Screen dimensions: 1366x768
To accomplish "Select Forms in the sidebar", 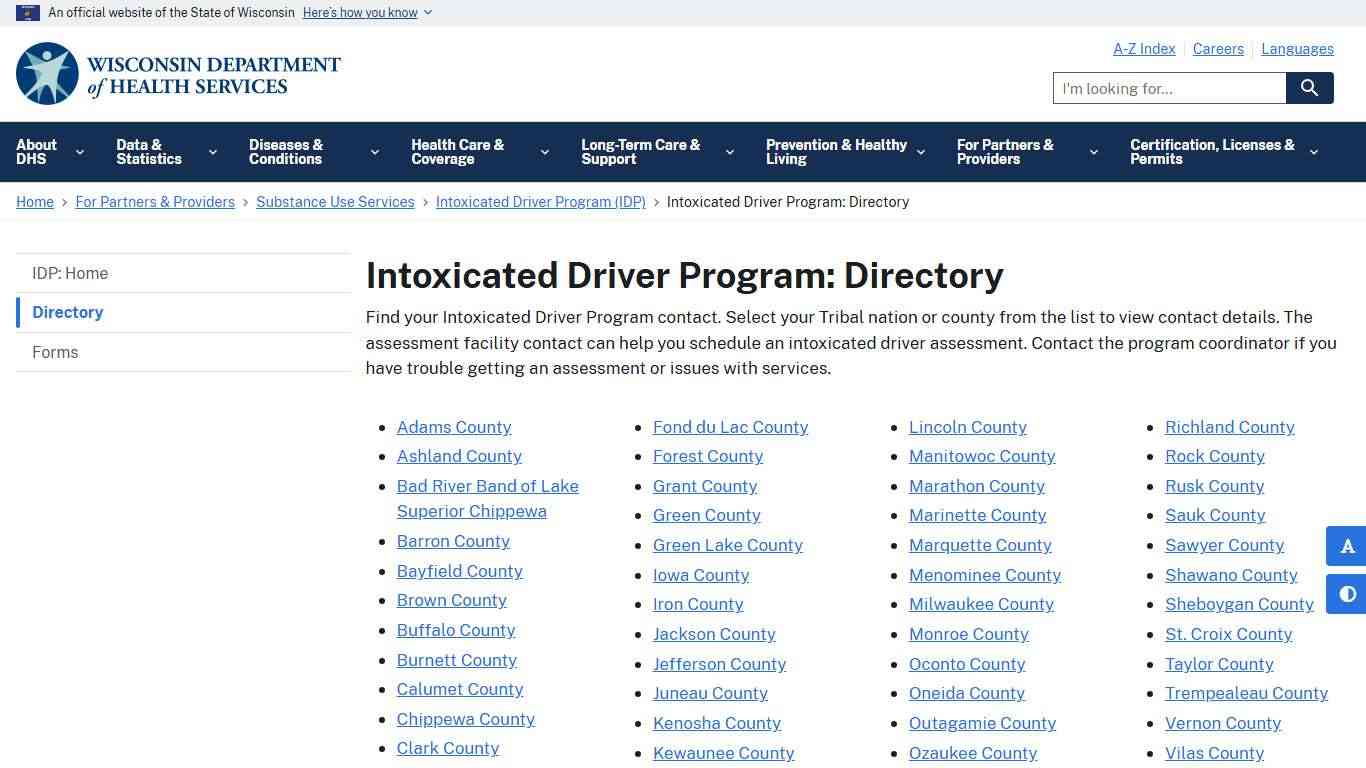I will point(55,352).
